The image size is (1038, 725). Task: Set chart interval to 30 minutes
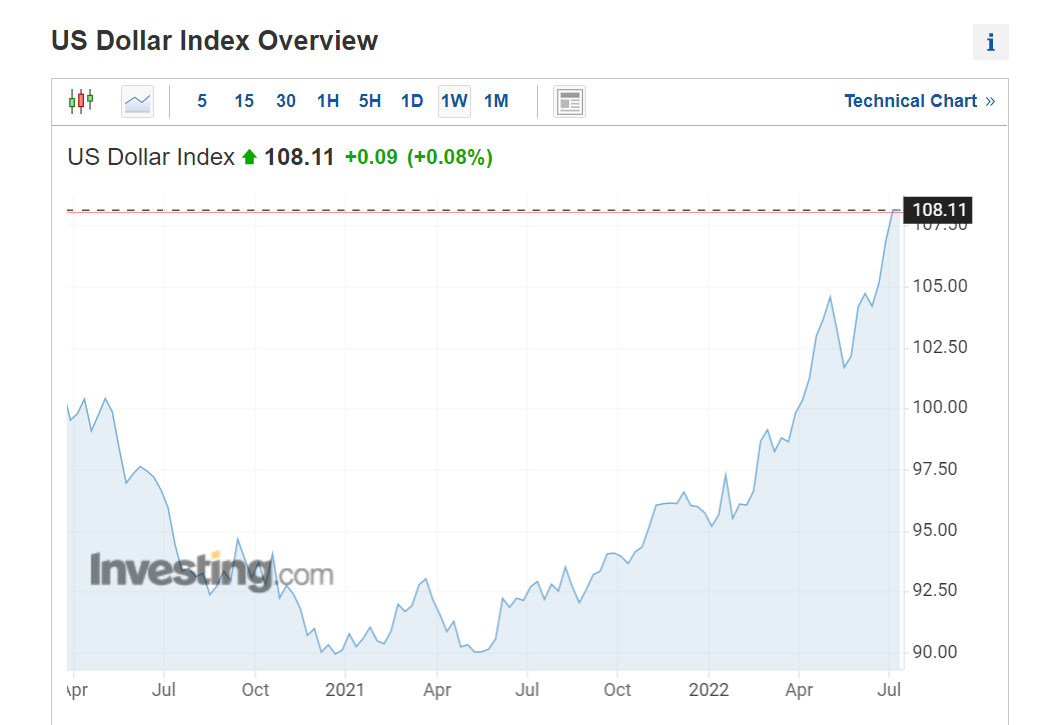(x=286, y=101)
